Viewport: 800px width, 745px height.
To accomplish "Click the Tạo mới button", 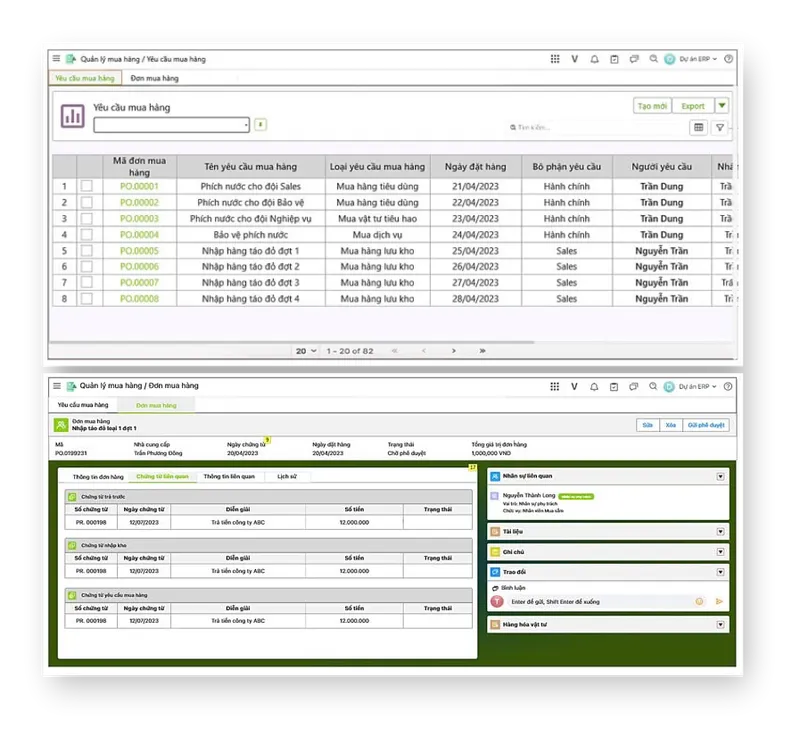I will (652, 106).
